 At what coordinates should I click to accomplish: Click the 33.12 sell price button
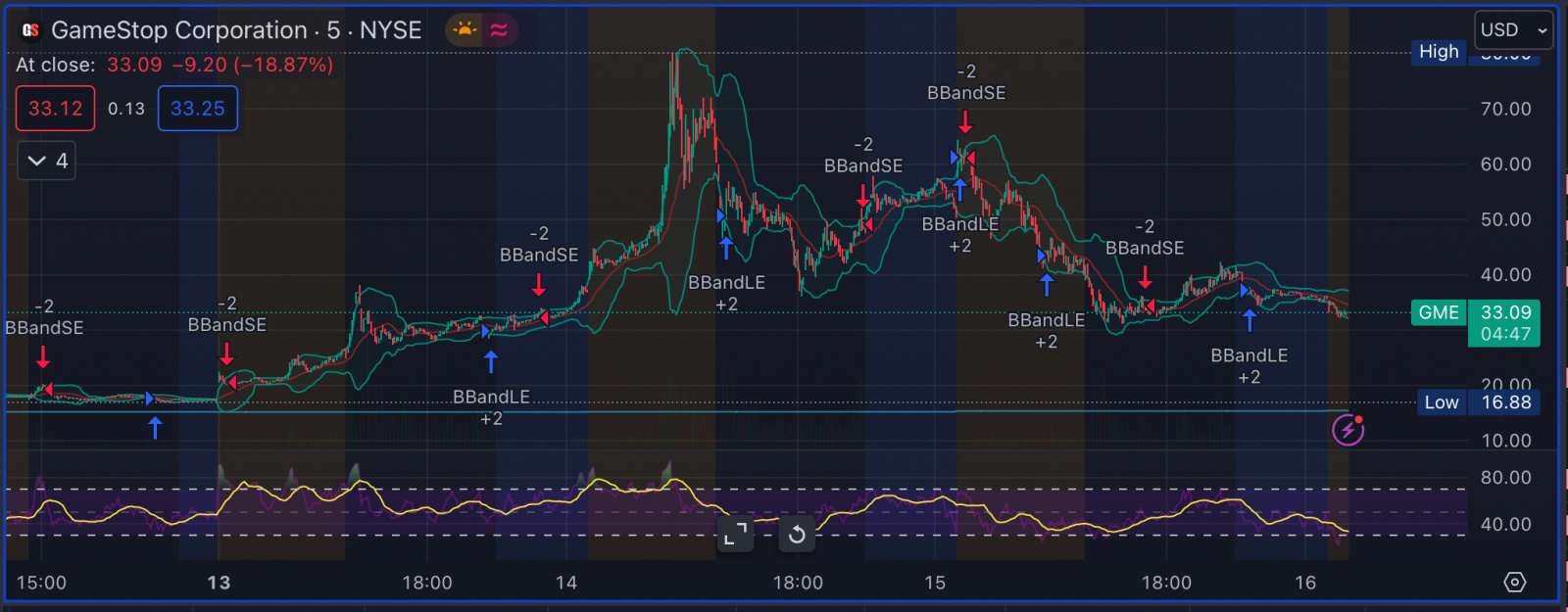55,109
